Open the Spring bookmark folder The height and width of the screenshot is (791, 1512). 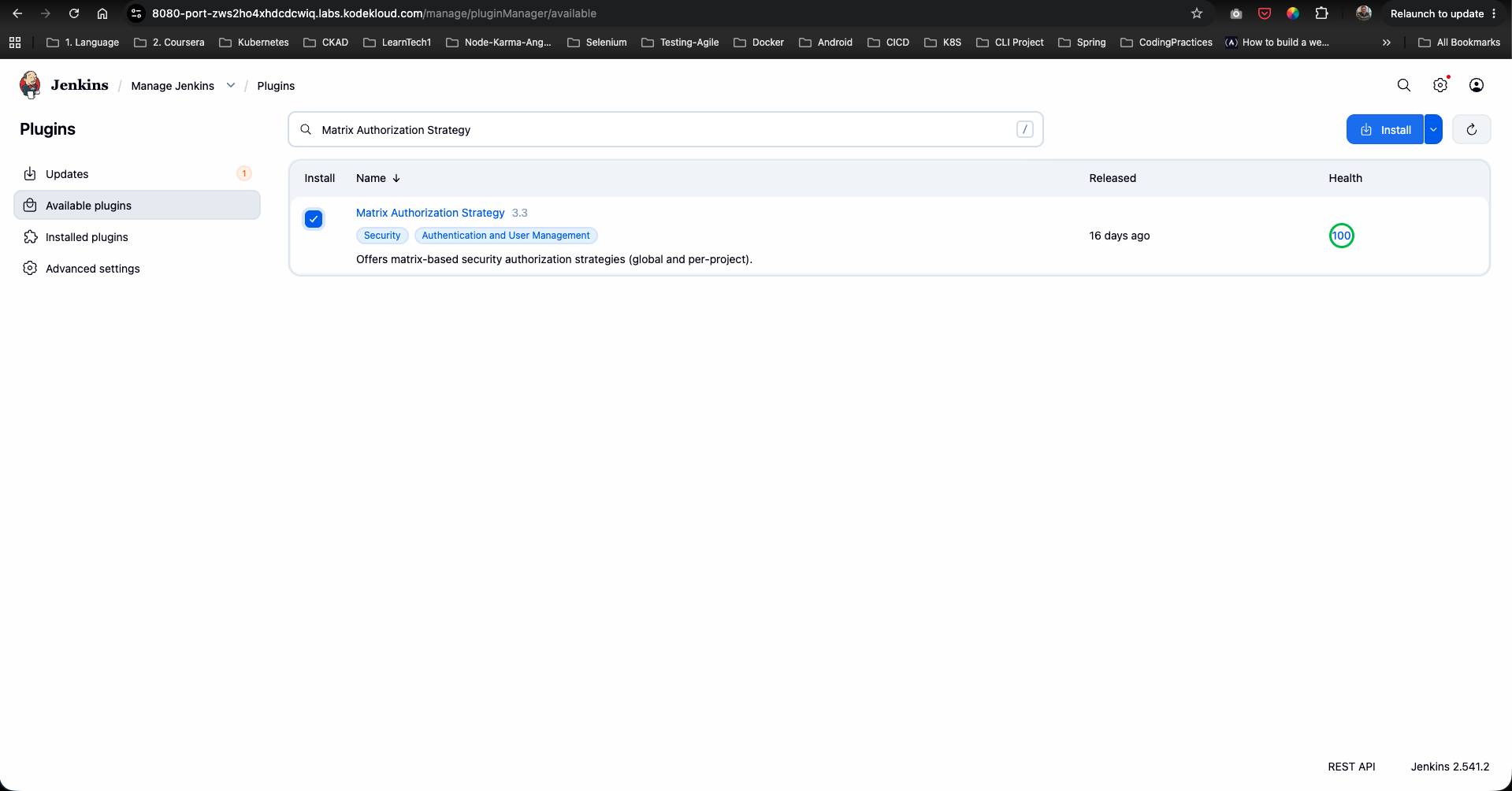coord(1082,43)
